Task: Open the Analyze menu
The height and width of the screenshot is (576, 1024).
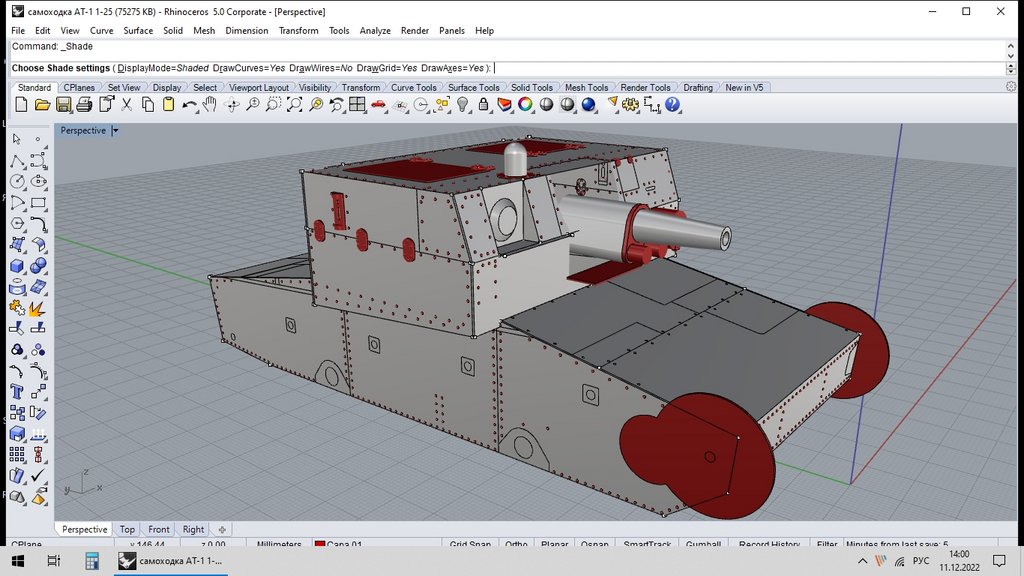Action: 375,31
